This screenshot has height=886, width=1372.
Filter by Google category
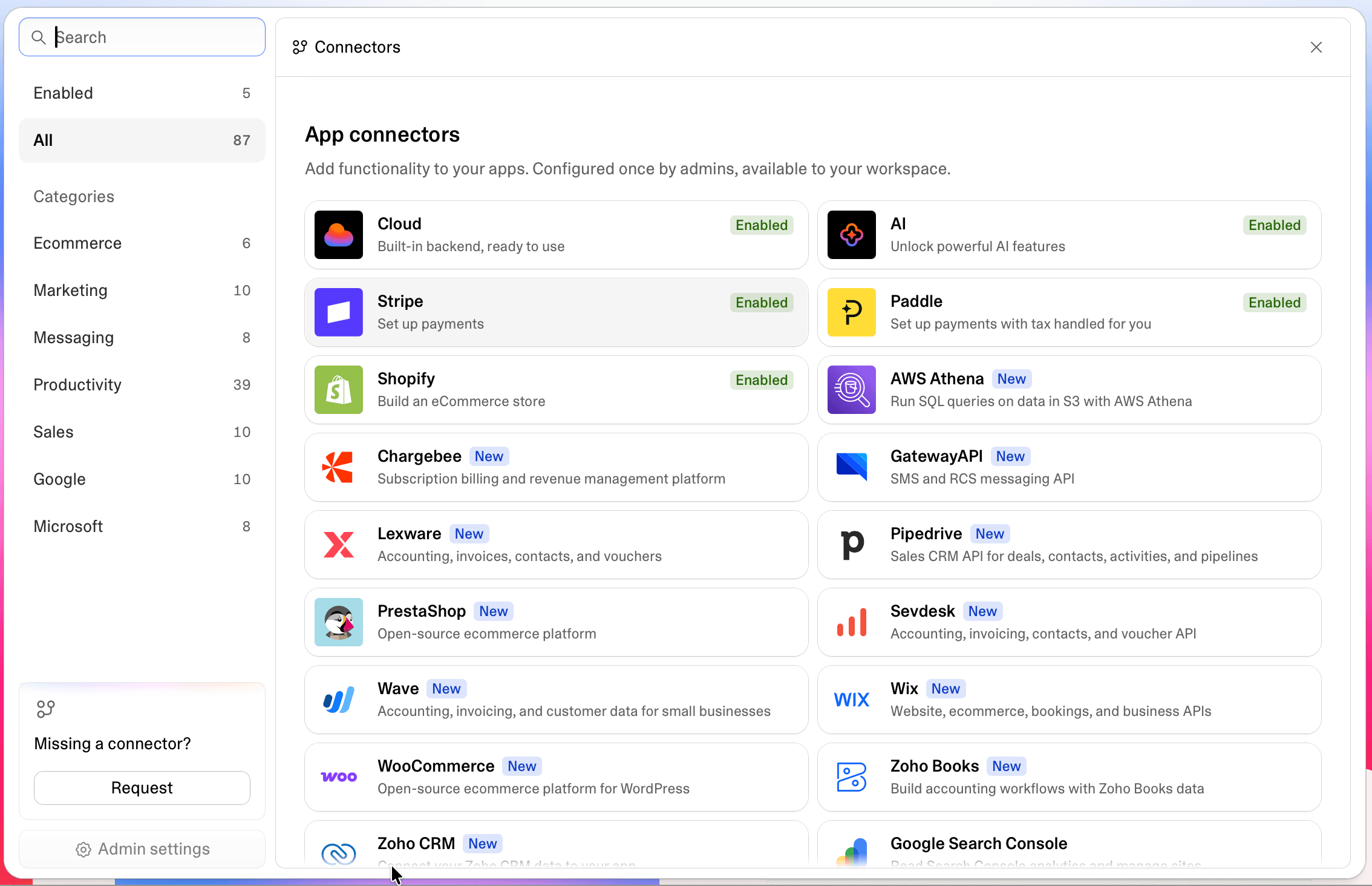(x=142, y=479)
